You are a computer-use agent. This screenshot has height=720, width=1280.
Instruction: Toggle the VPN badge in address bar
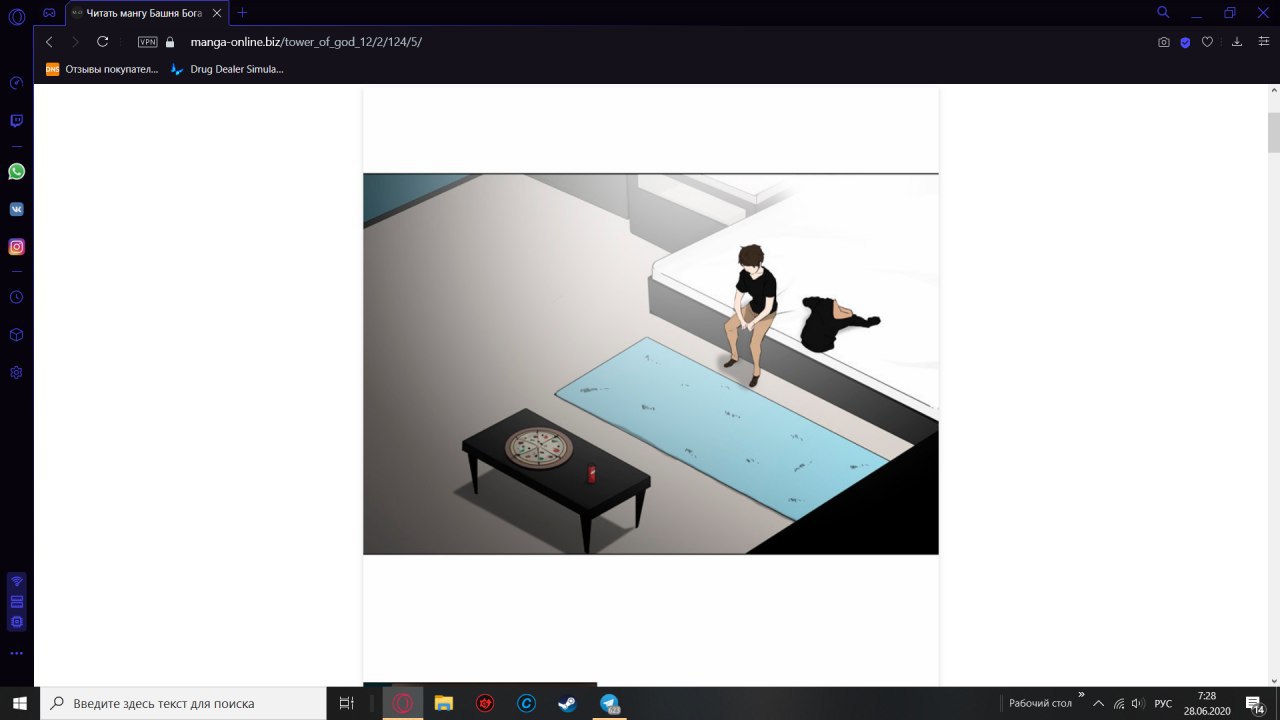click(148, 42)
